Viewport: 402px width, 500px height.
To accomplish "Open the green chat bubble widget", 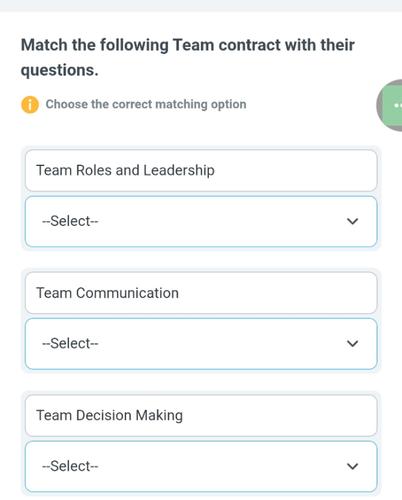I will pos(392,106).
